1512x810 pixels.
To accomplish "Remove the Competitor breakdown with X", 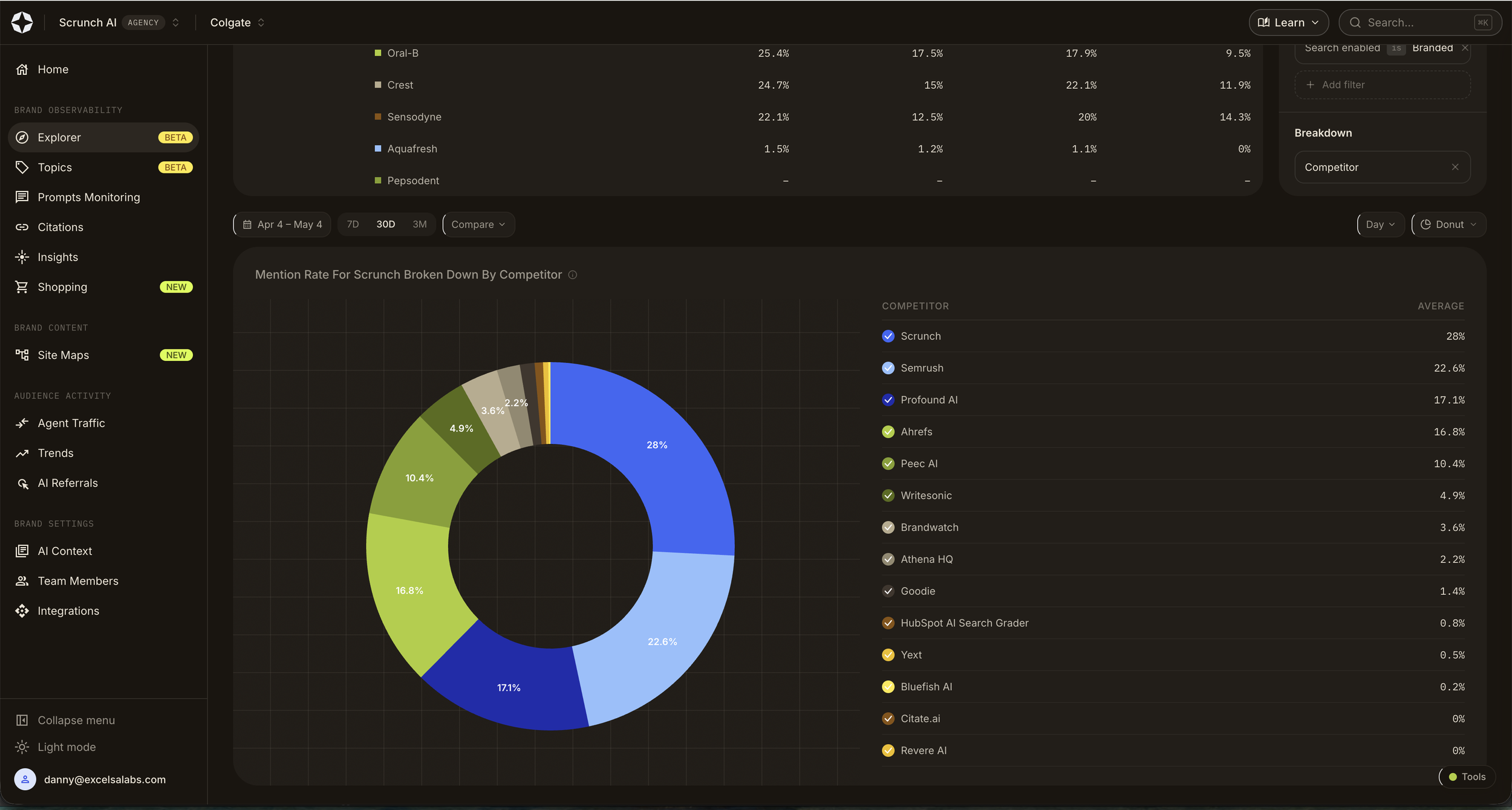I will 1455,167.
